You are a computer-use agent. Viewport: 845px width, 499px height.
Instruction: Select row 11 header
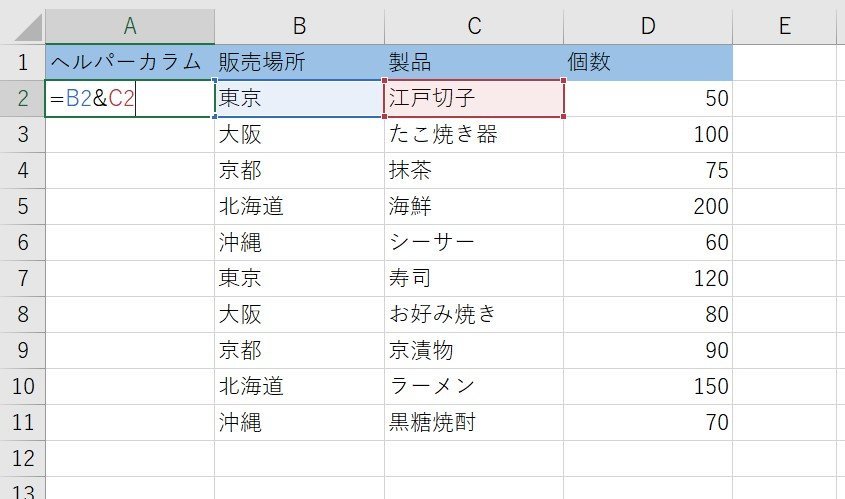pos(23,422)
